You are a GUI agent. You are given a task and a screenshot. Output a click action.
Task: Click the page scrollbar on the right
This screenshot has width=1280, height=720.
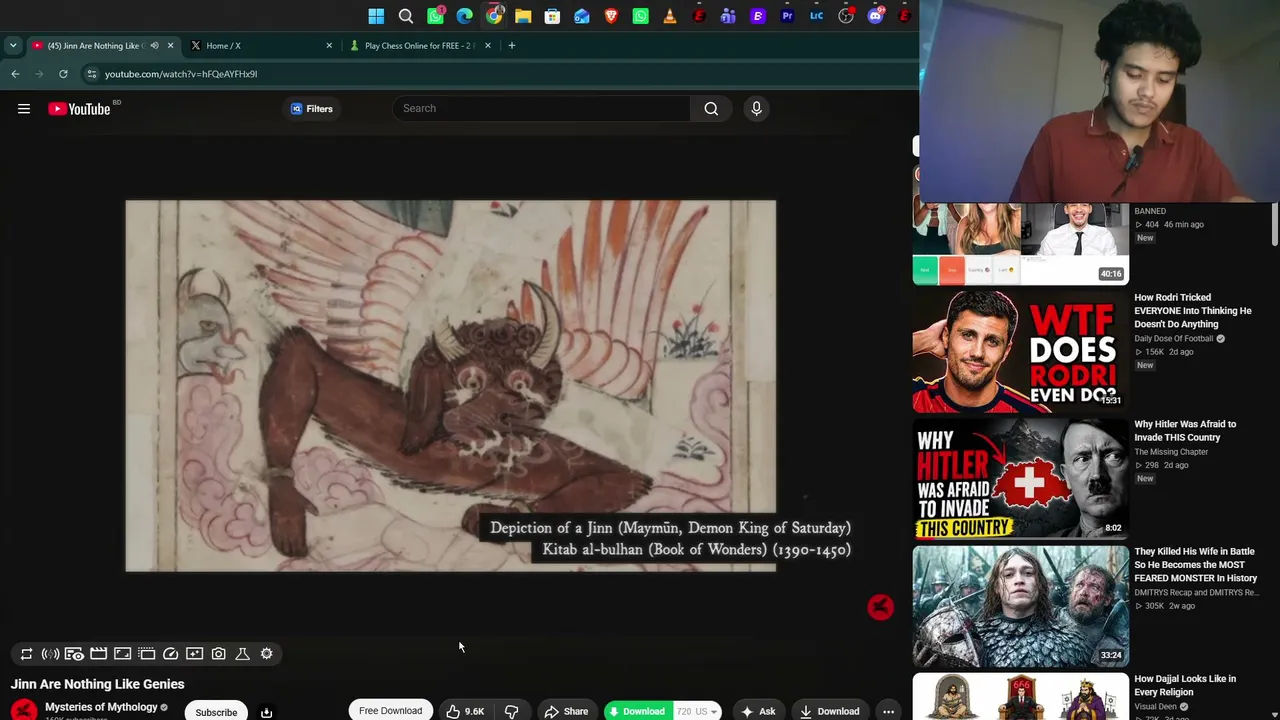(1274, 223)
